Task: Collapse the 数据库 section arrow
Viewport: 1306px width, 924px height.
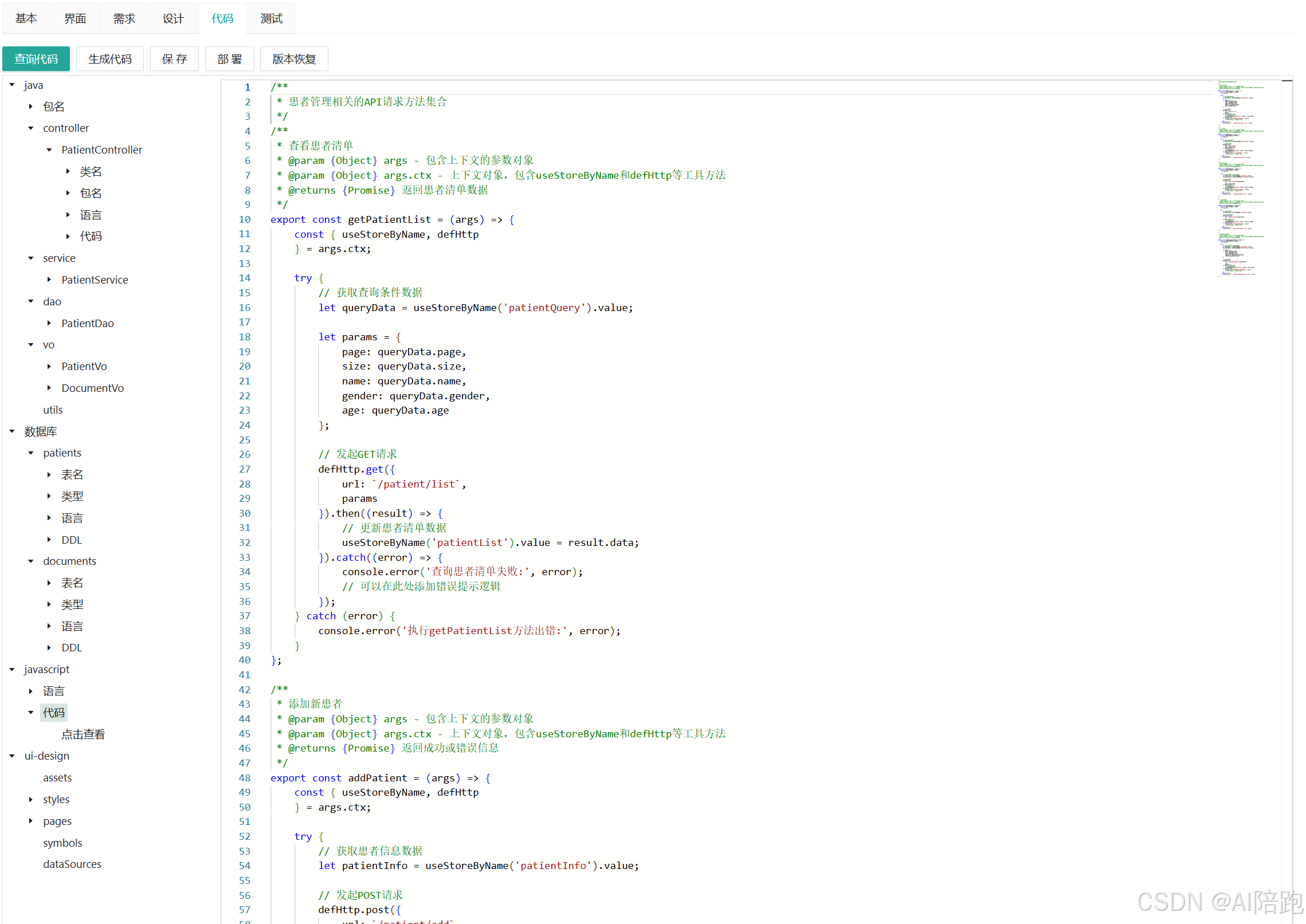Action: tap(12, 431)
